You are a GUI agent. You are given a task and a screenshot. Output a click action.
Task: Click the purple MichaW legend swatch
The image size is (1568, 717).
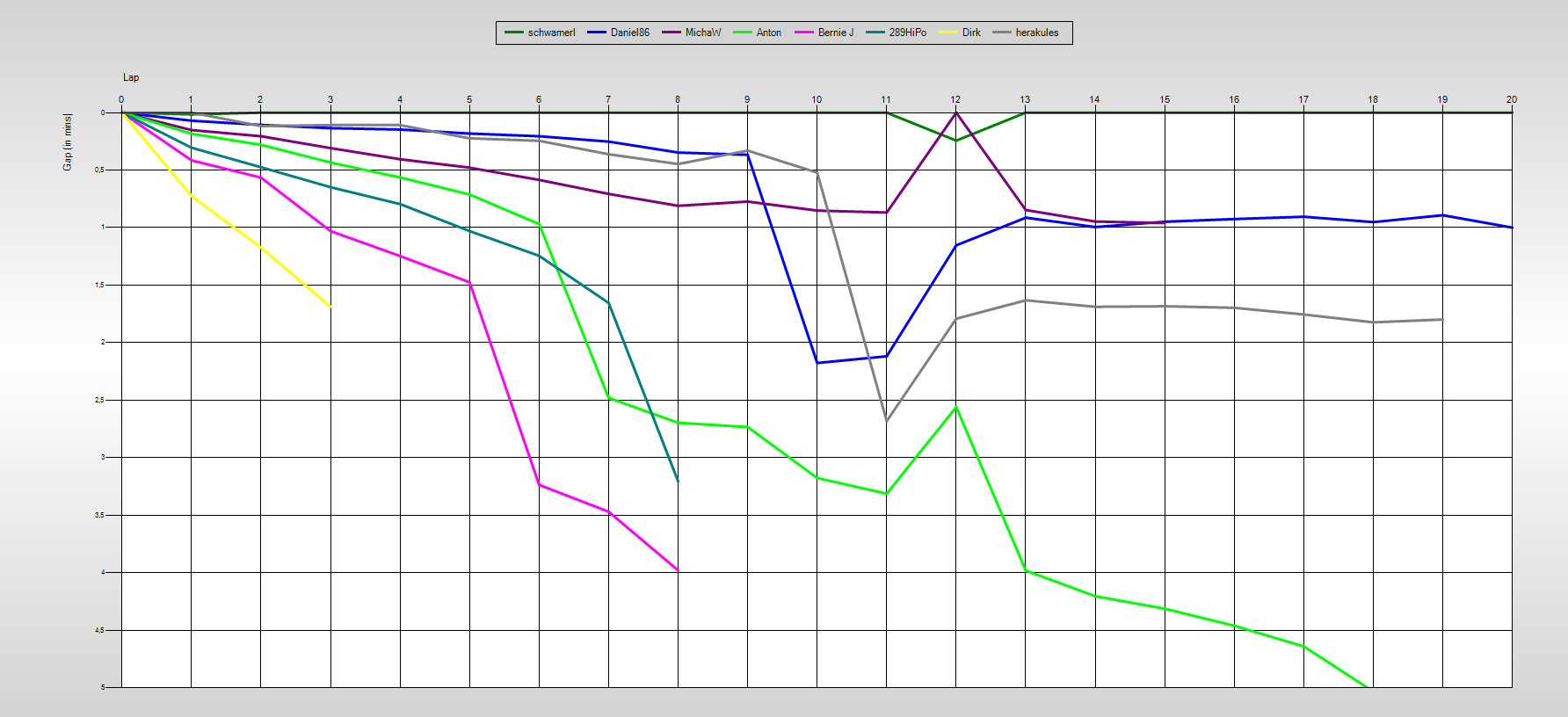tap(671, 33)
